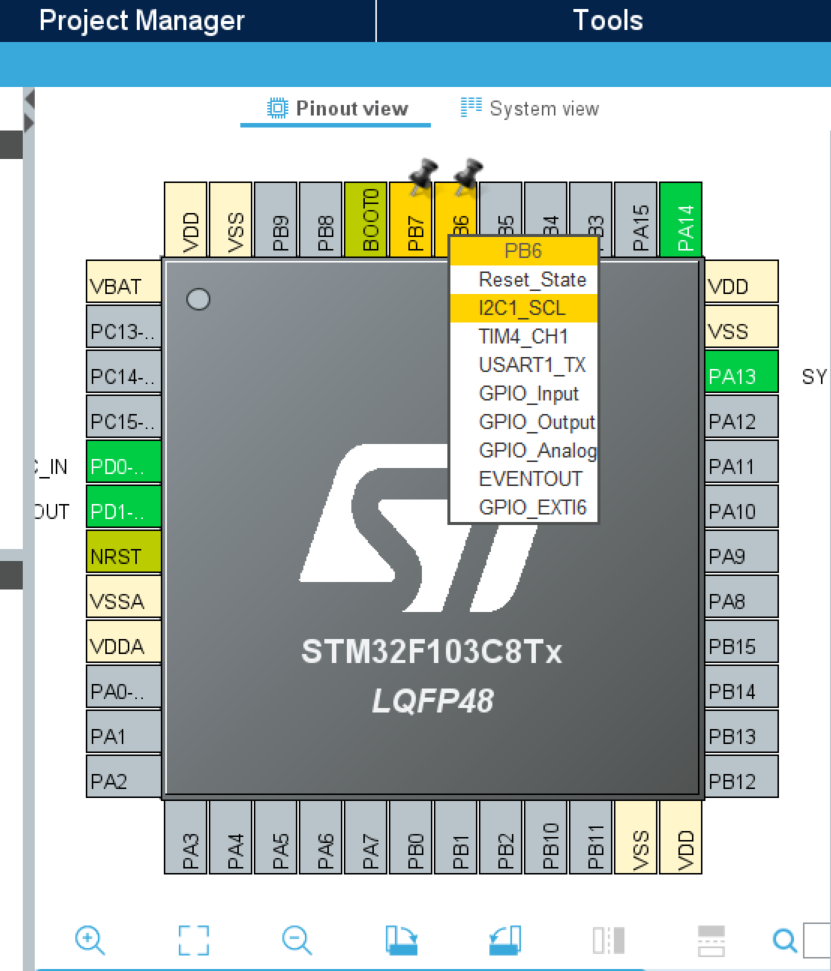Image resolution: width=831 pixels, height=971 pixels.
Task: Toggle the split vertical view icon
Action: [x=608, y=940]
